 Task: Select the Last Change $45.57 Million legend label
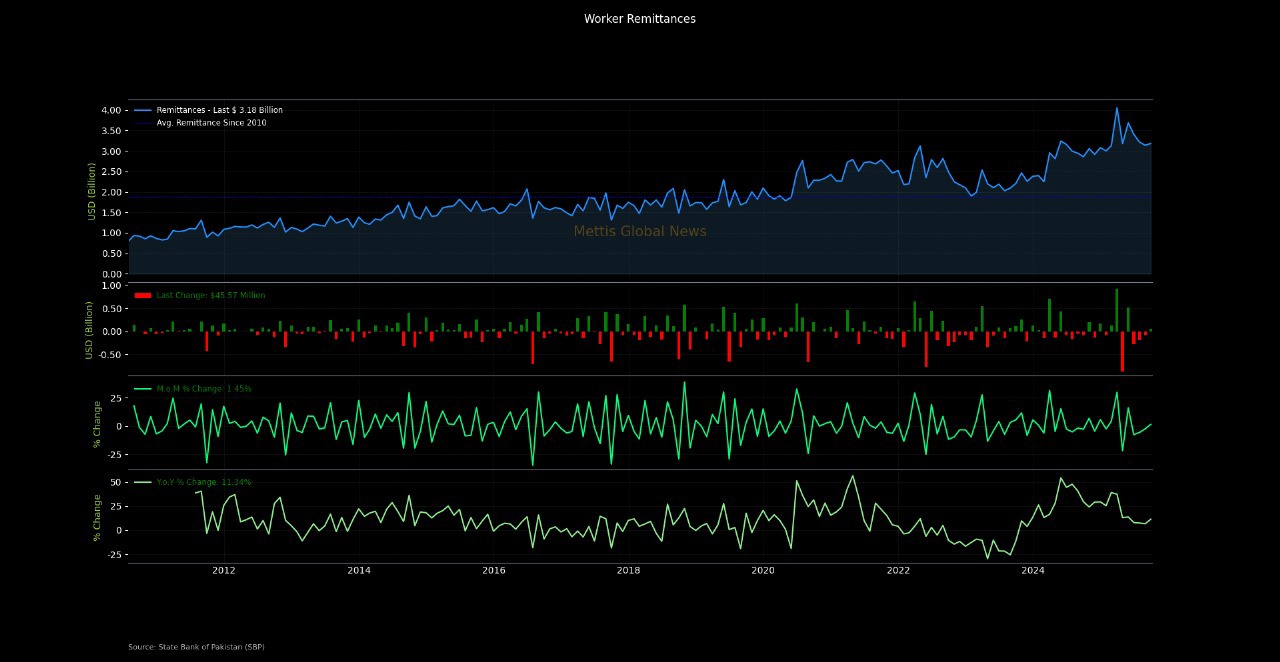pyautogui.click(x=210, y=296)
